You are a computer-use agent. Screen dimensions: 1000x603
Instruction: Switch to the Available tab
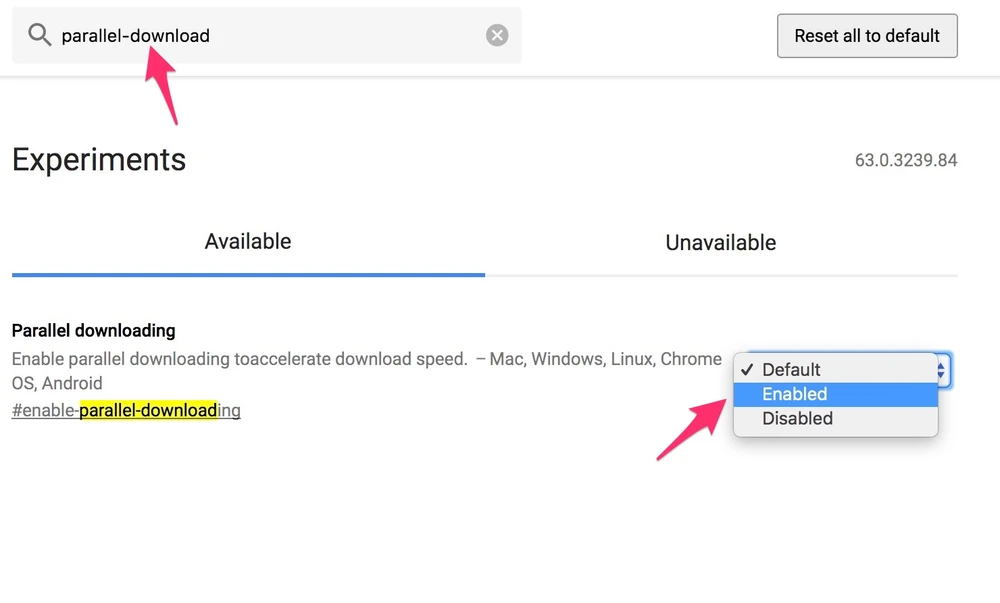click(x=248, y=242)
